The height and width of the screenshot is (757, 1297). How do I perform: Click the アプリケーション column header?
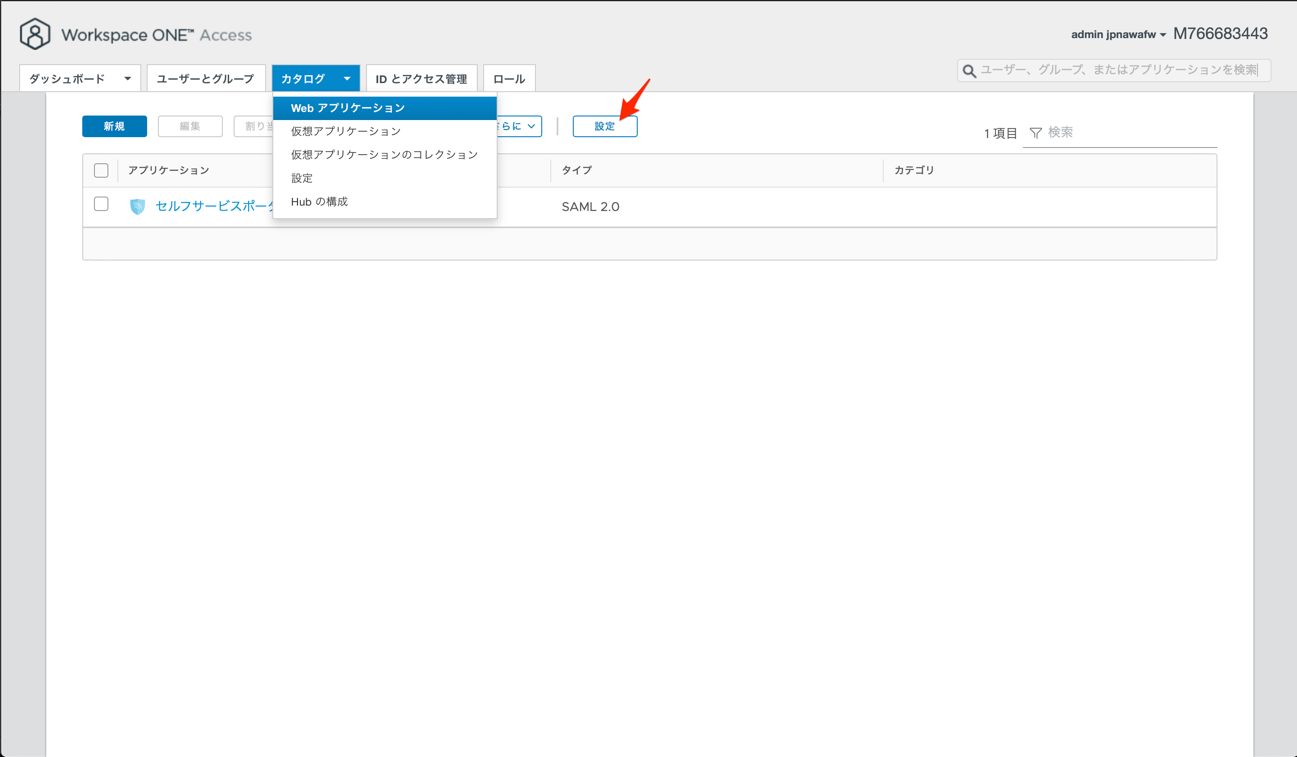click(169, 171)
